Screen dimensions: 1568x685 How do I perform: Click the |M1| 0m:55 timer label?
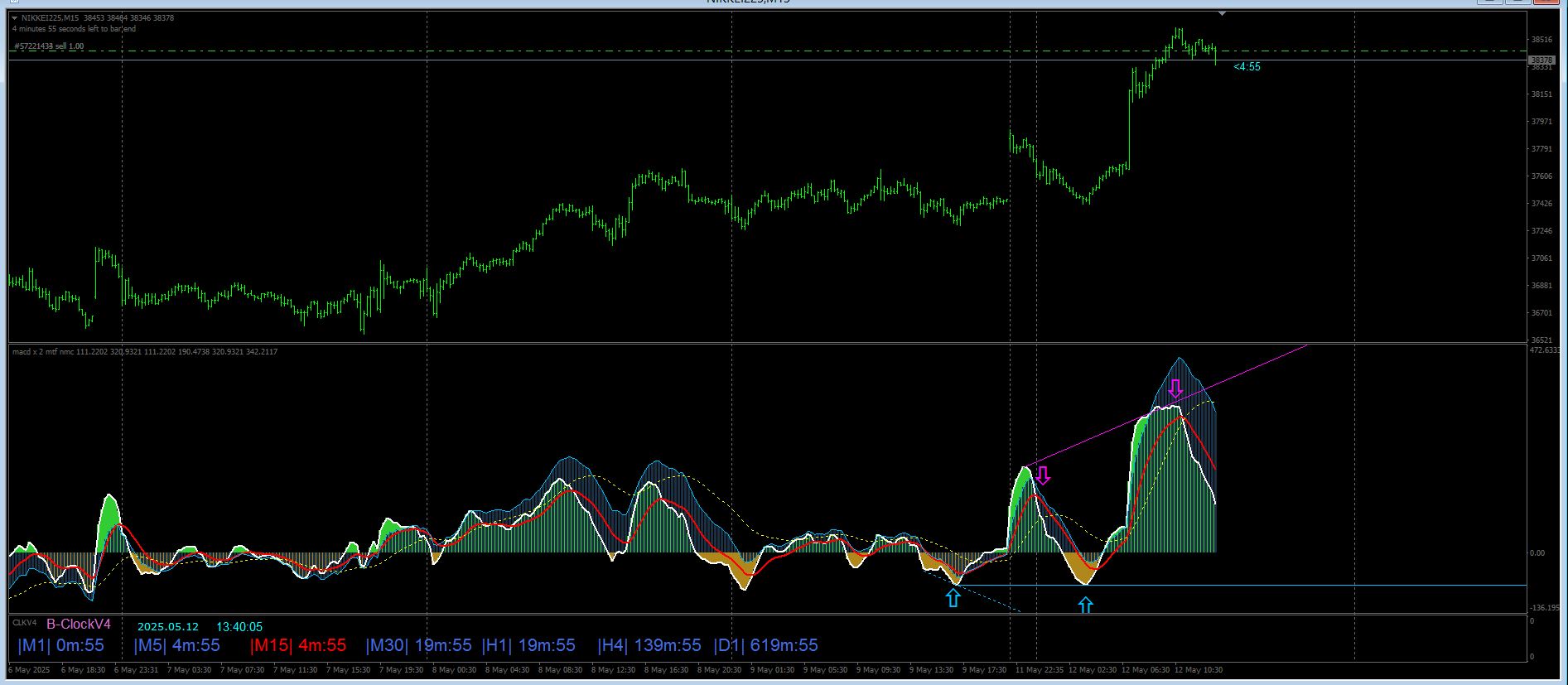coord(61,645)
